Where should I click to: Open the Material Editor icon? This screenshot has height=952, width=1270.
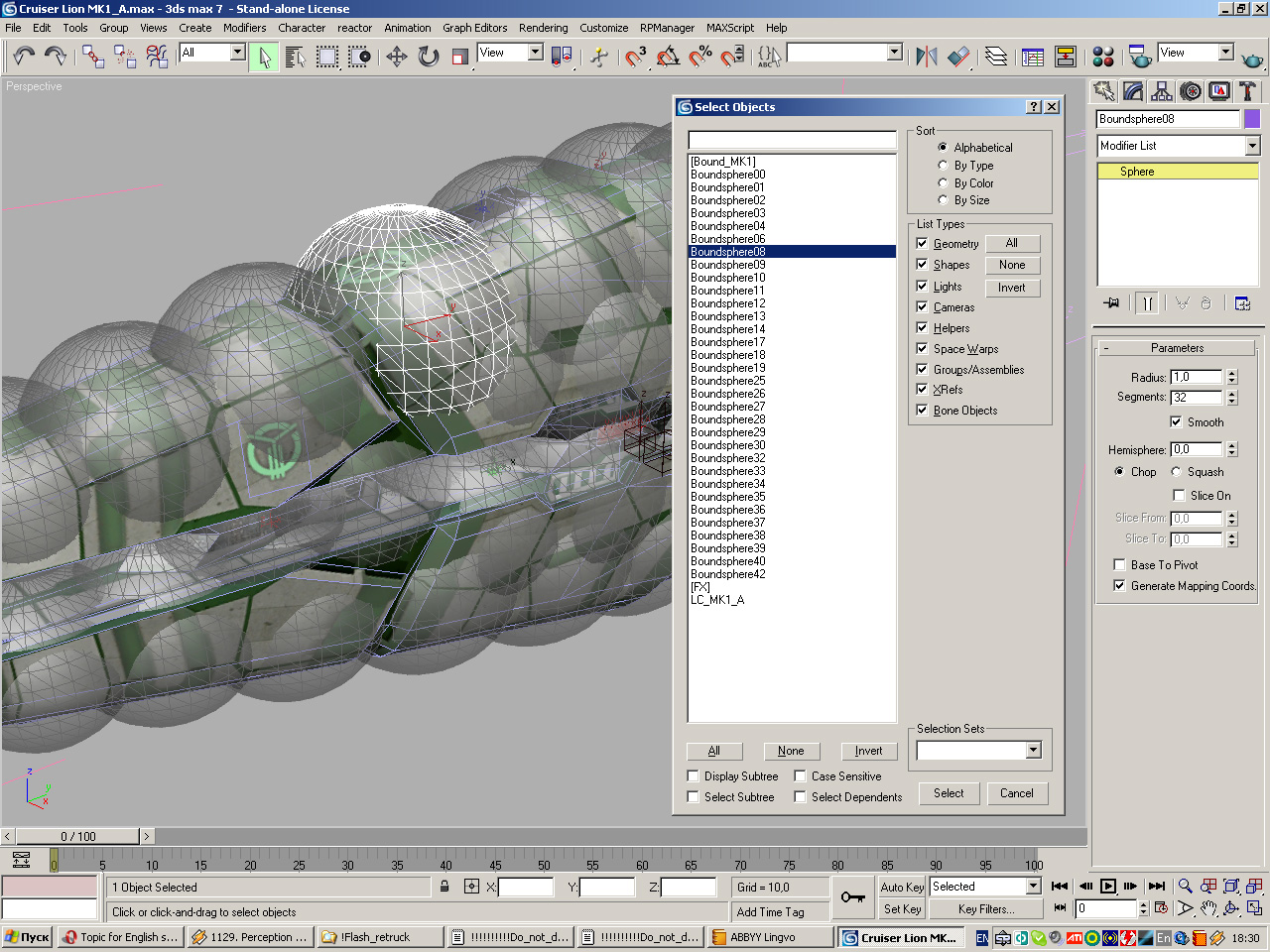[1102, 57]
